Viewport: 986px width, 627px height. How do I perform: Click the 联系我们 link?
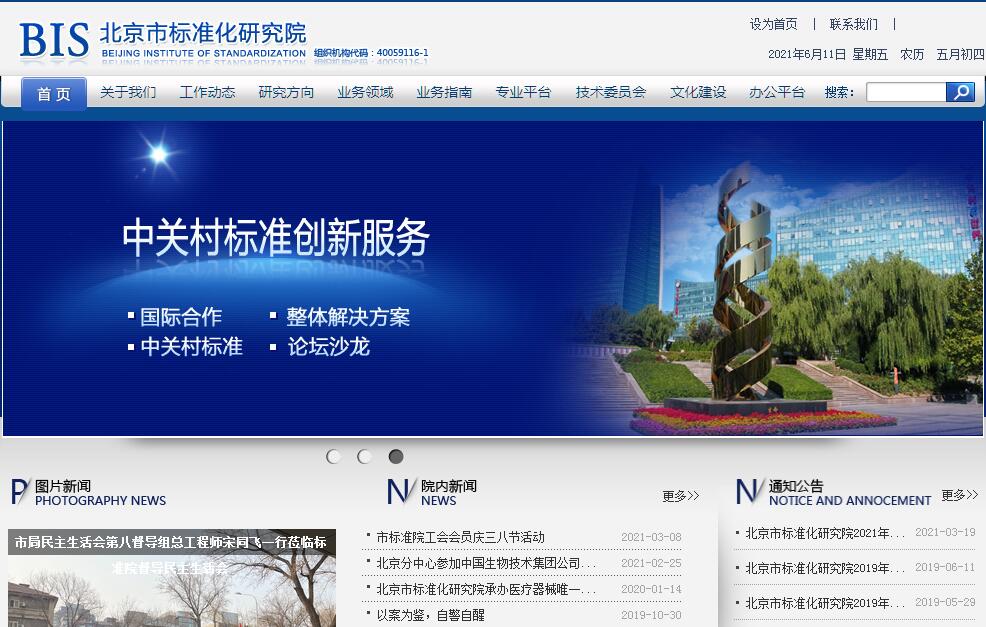pos(854,24)
